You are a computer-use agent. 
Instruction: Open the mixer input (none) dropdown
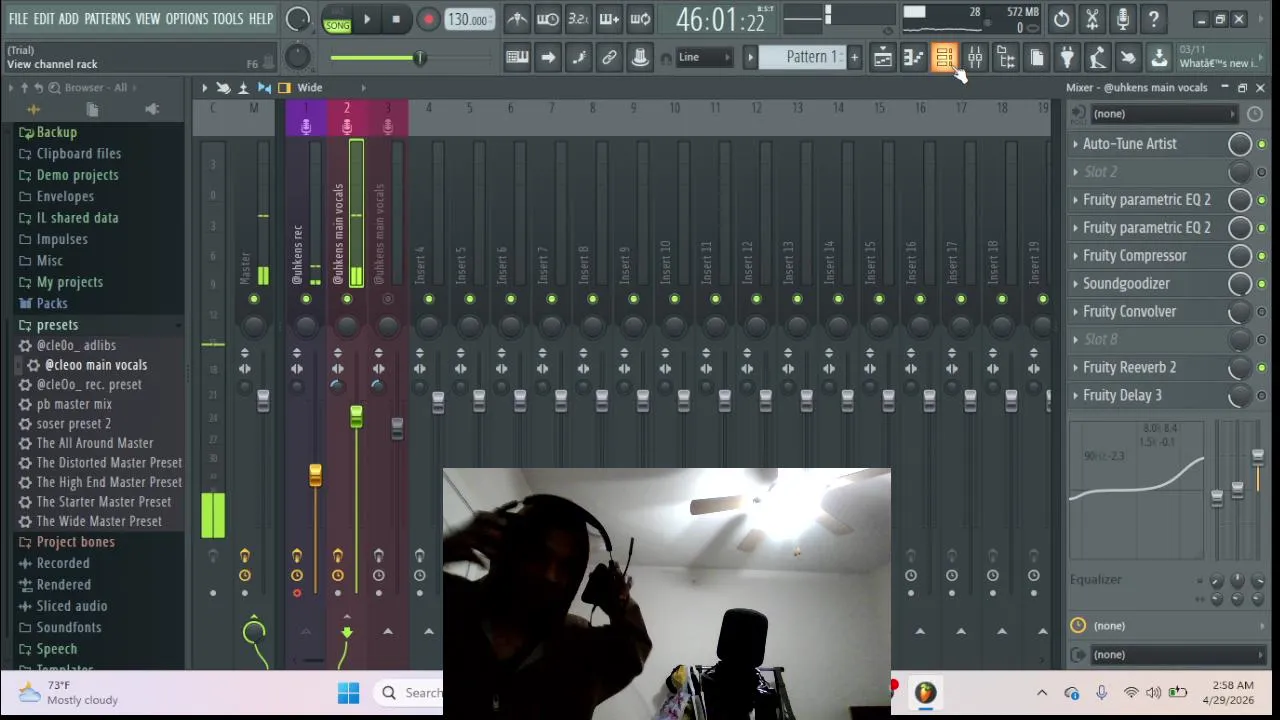pyautogui.click(x=1164, y=114)
